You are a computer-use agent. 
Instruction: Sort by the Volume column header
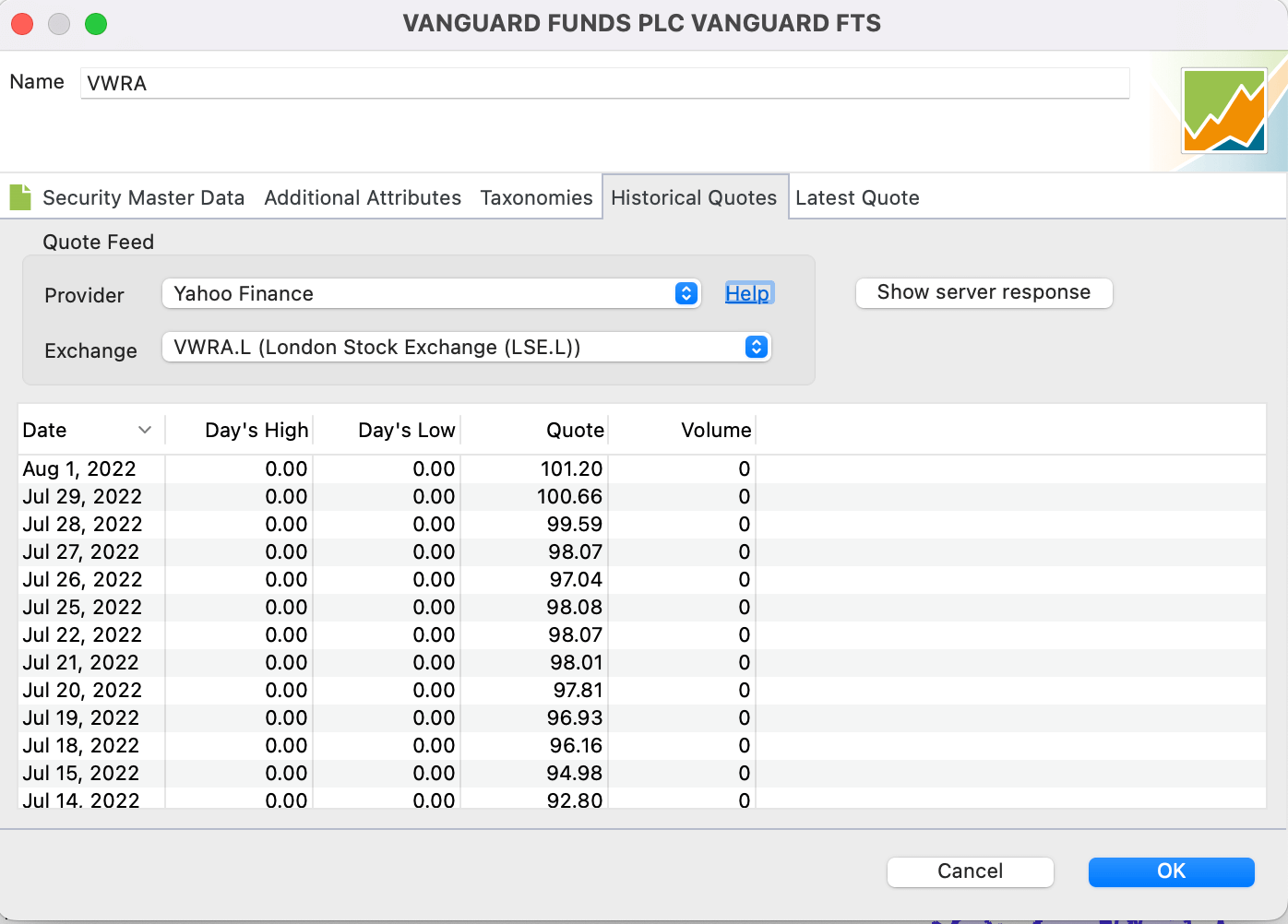tap(716, 430)
